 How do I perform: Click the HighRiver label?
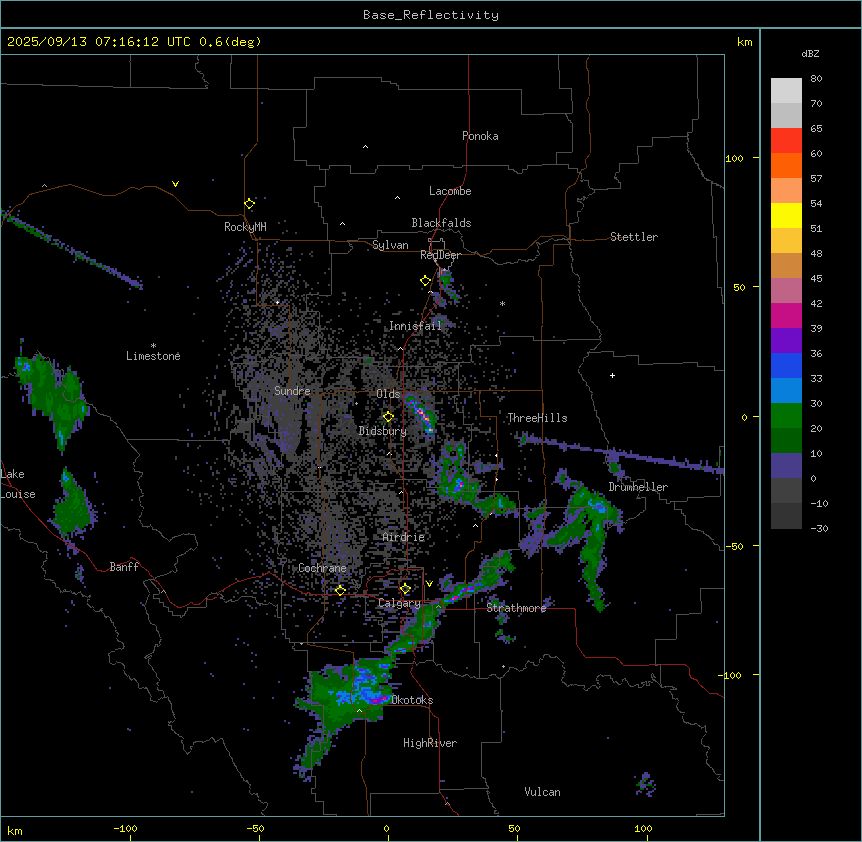coord(430,743)
